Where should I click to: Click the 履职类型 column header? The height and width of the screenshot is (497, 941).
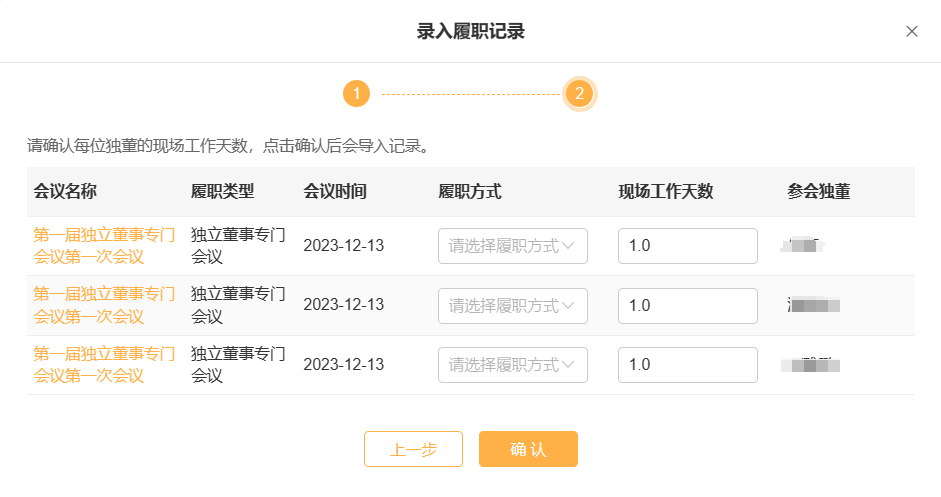[222, 192]
